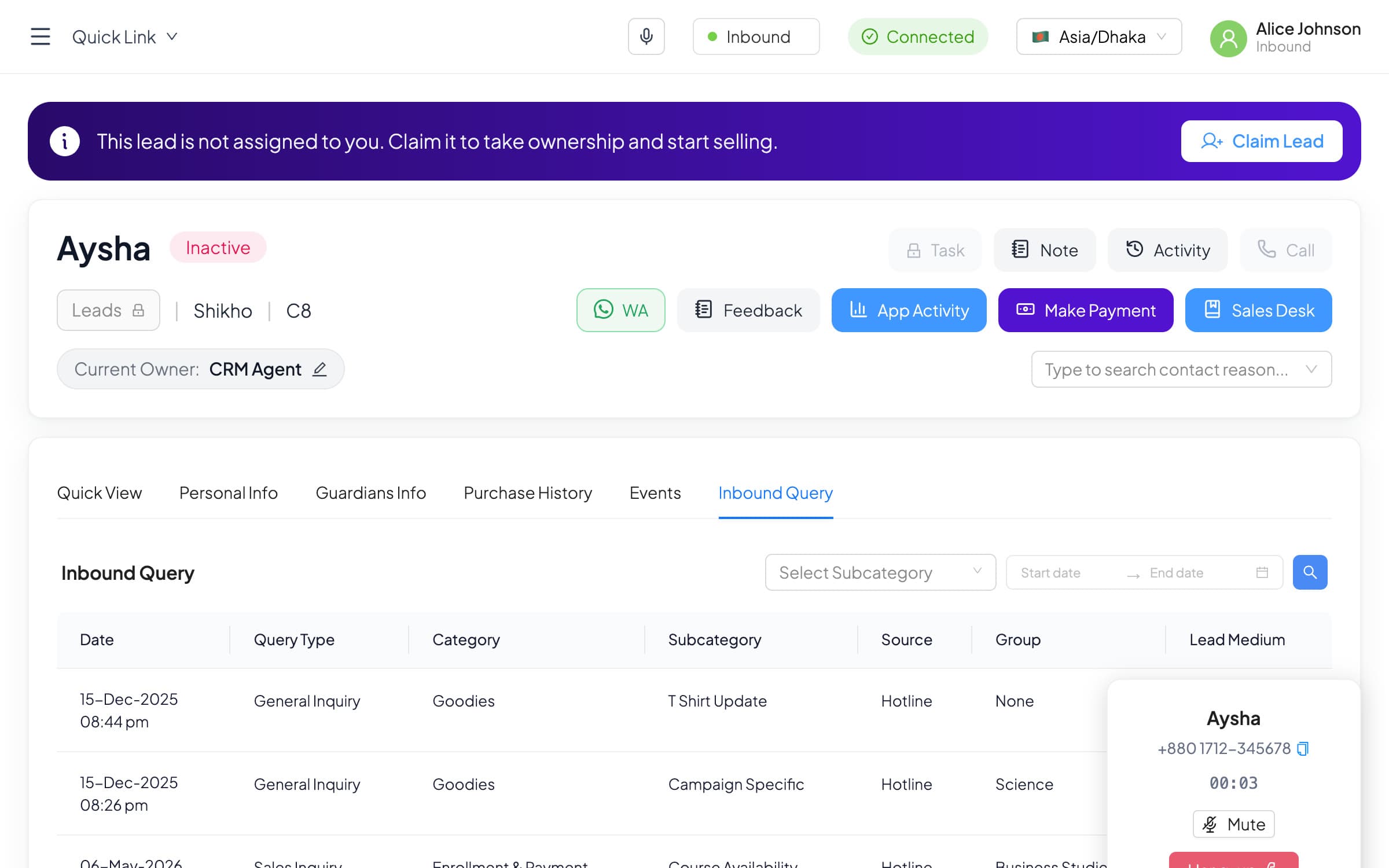Edit the current owner with the pencil icon

tap(319, 369)
